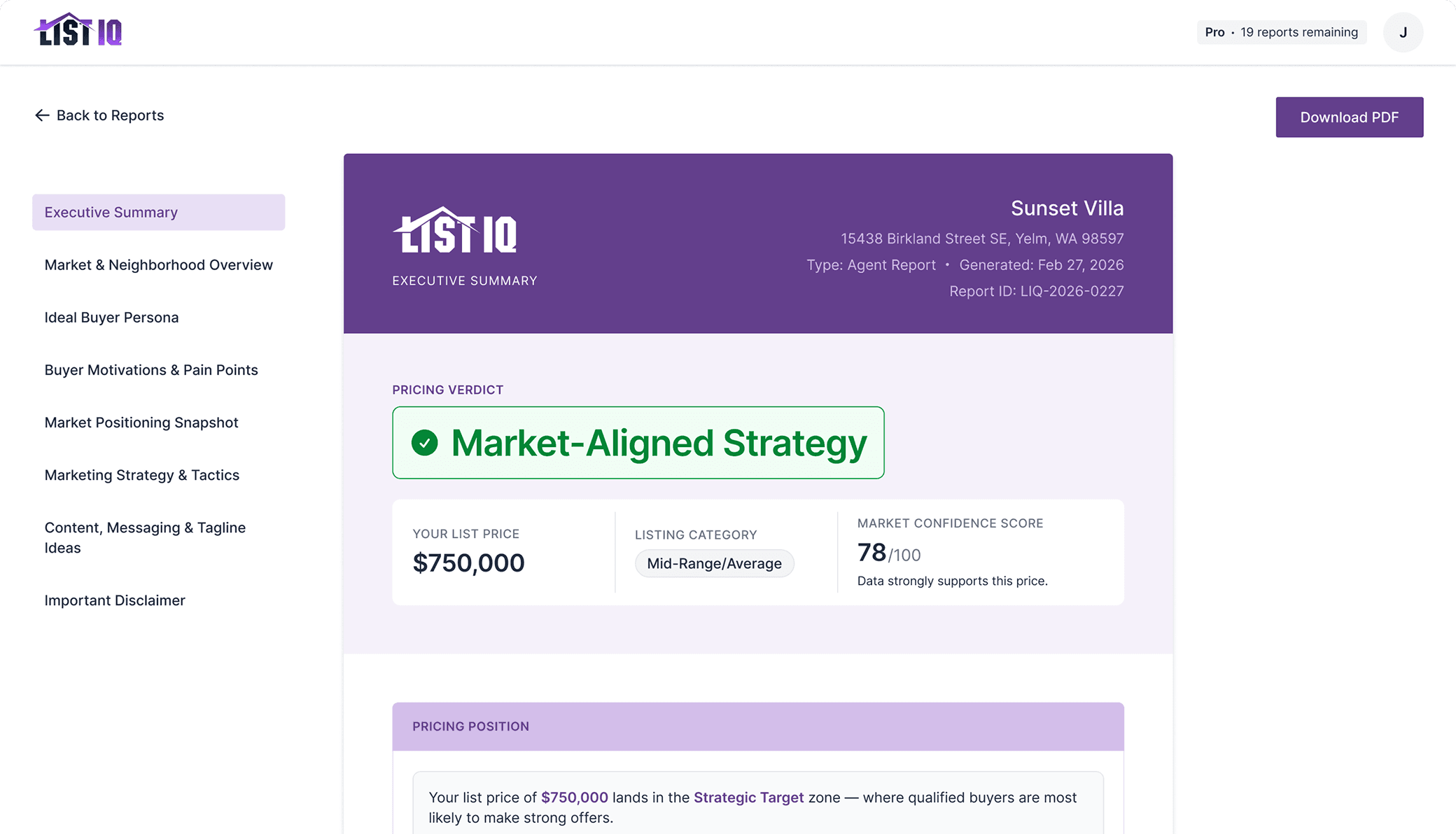Open the Market Positioning Snapshot section
The height and width of the screenshot is (834, 1456).
click(x=141, y=422)
